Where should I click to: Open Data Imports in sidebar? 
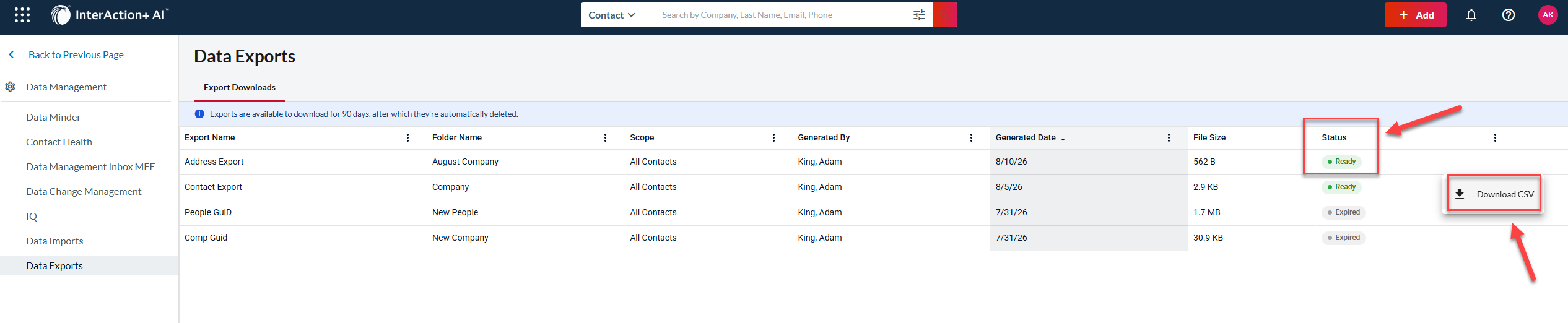pyautogui.click(x=54, y=241)
